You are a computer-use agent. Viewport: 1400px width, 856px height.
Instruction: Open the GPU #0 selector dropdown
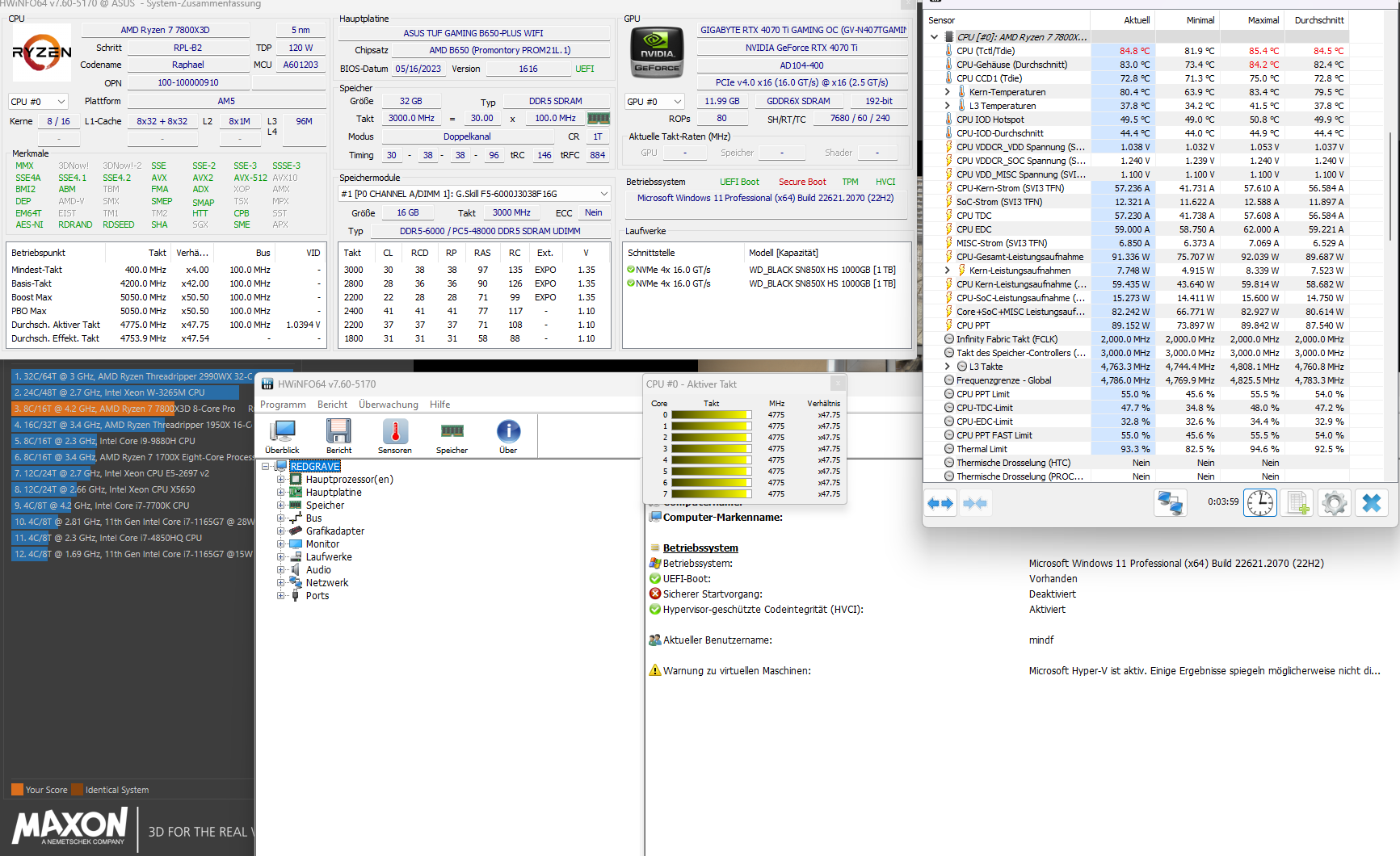(655, 102)
